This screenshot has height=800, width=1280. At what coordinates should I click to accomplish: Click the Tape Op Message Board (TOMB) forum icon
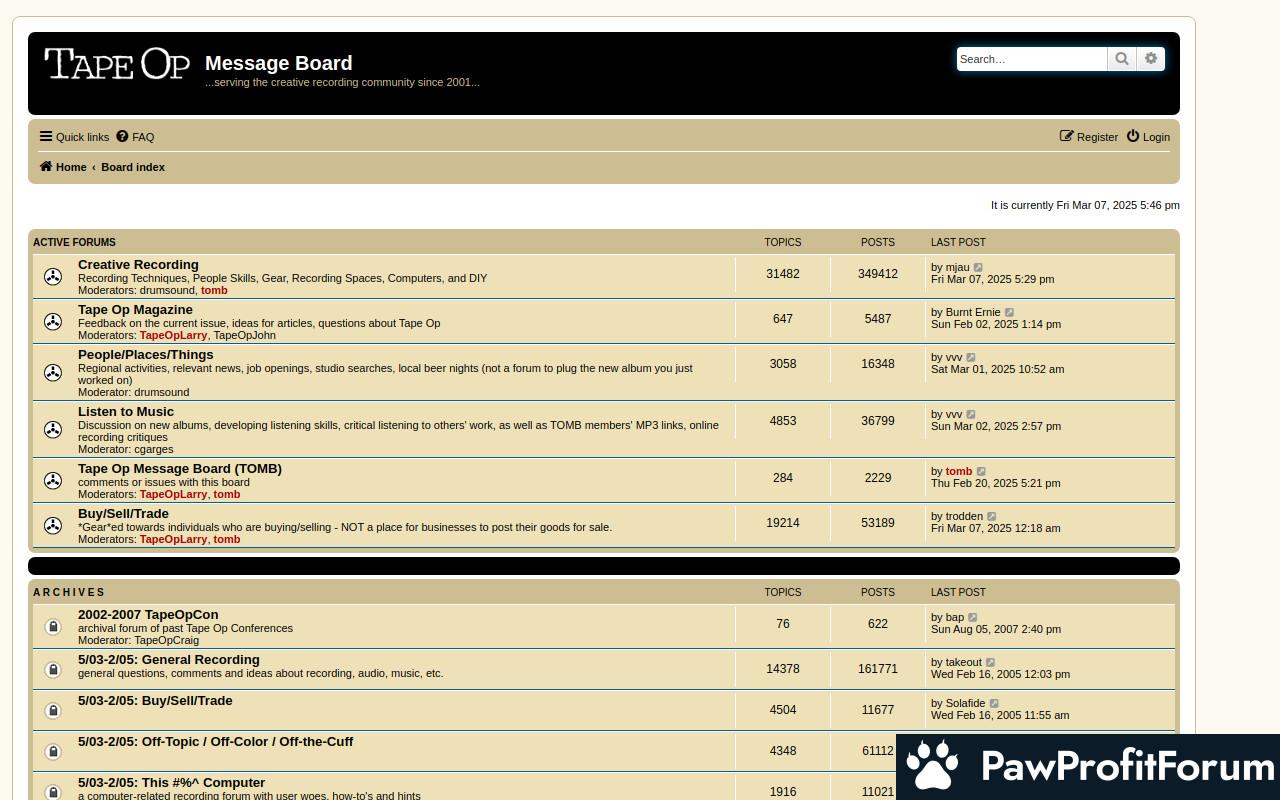coord(53,480)
